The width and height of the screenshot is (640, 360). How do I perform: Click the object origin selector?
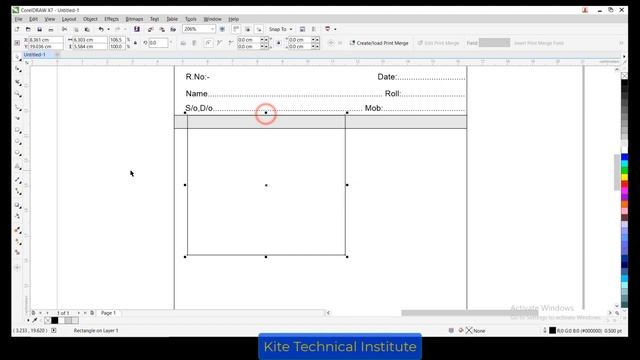pos(17,43)
